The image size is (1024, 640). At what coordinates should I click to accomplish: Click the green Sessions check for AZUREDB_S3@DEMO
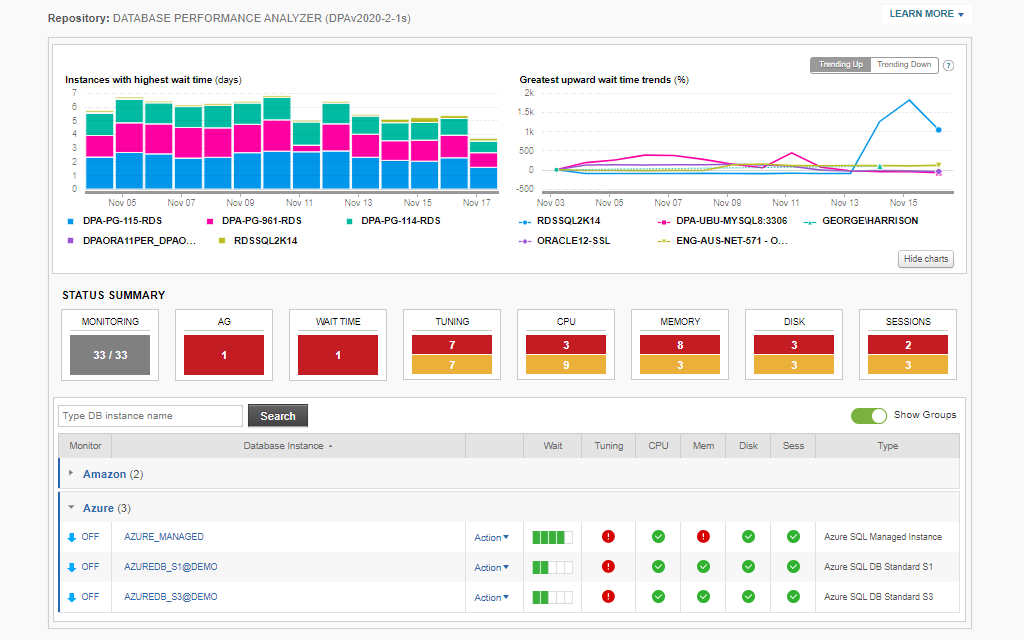coord(793,596)
